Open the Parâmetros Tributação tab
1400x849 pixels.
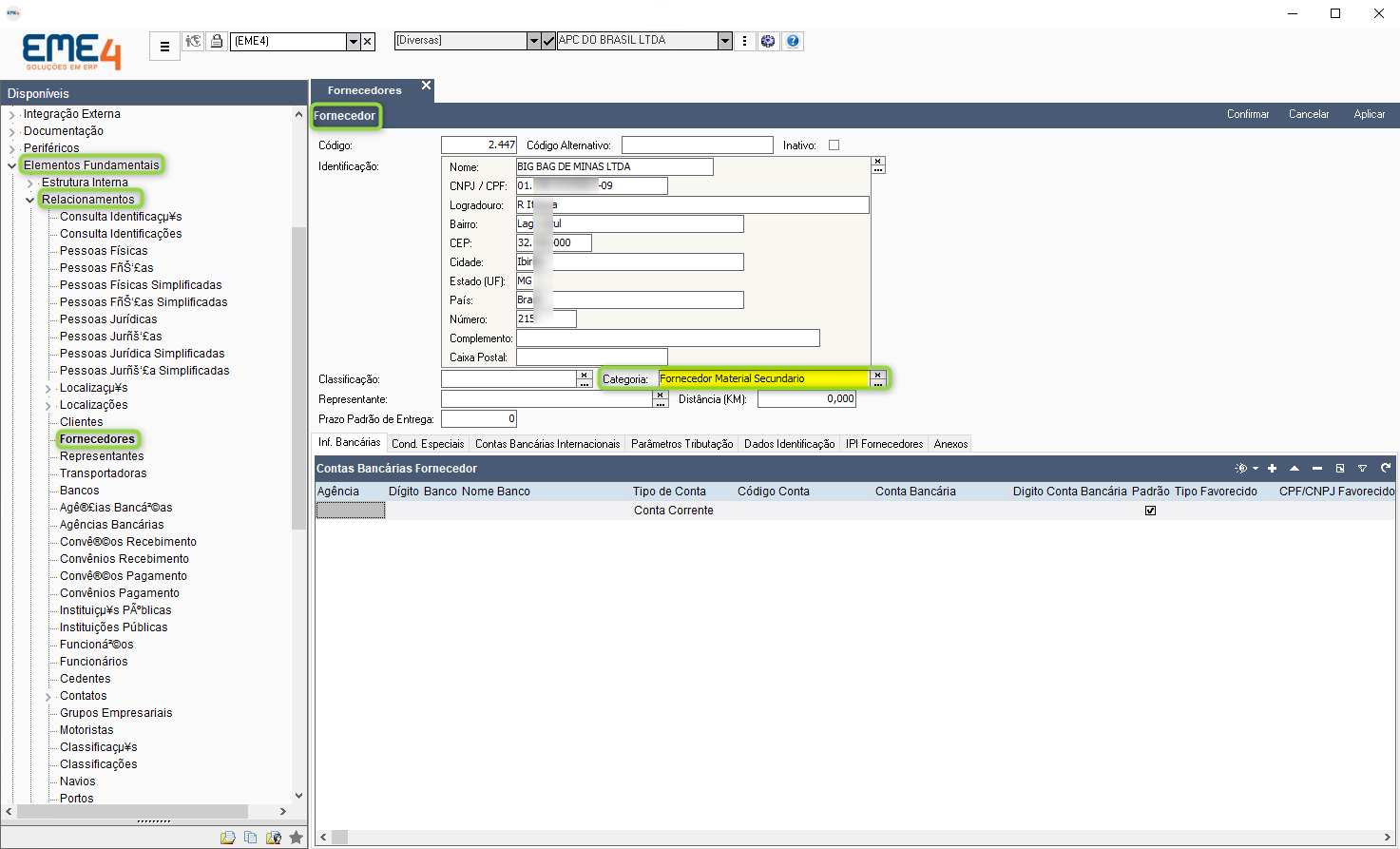coord(681,444)
